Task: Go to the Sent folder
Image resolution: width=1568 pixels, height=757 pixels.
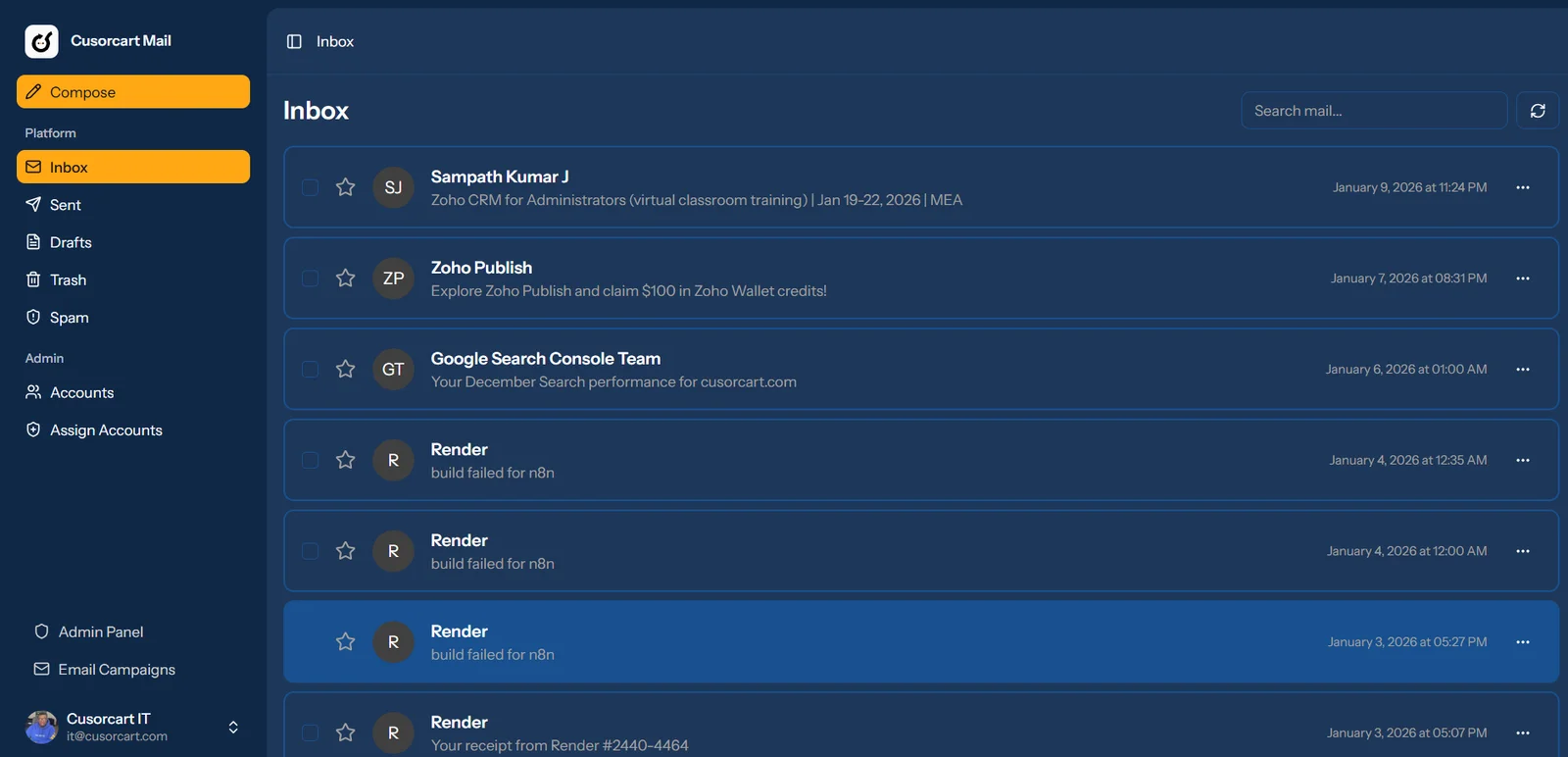Action: (x=133, y=205)
